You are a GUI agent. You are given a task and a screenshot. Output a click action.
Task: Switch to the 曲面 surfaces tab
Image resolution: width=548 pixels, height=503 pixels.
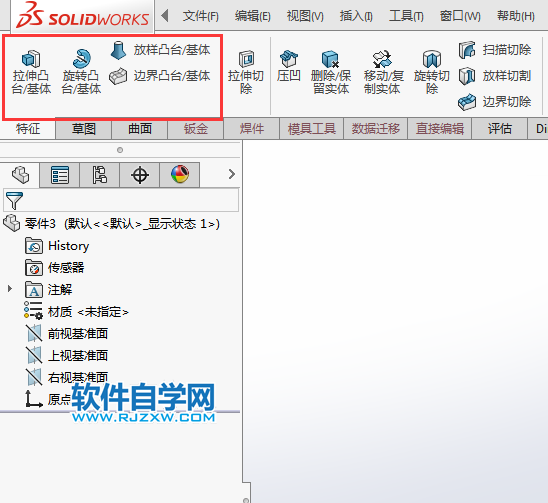pyautogui.click(x=140, y=129)
